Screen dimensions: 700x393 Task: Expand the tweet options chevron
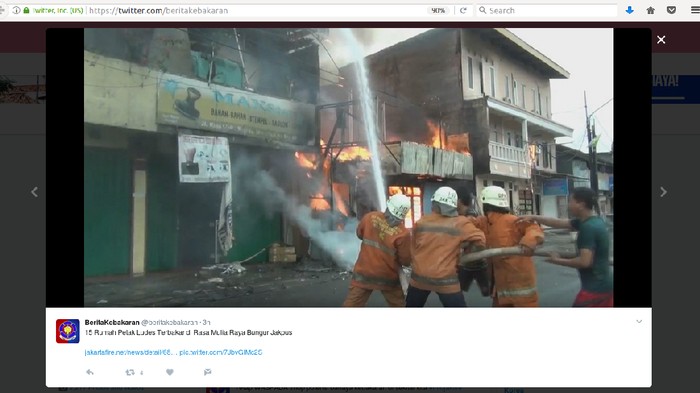point(639,322)
